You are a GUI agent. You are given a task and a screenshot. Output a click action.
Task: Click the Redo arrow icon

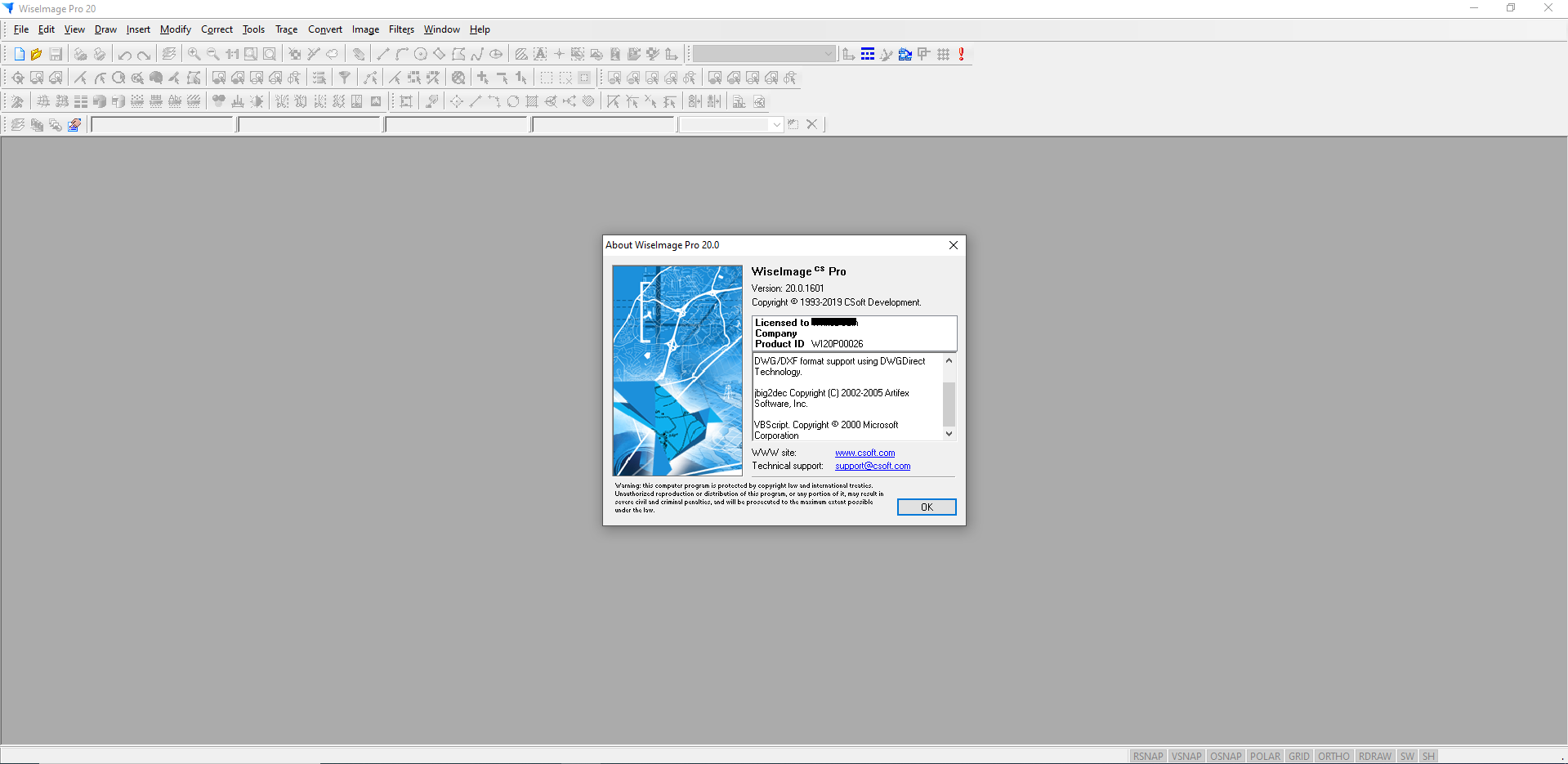144,54
